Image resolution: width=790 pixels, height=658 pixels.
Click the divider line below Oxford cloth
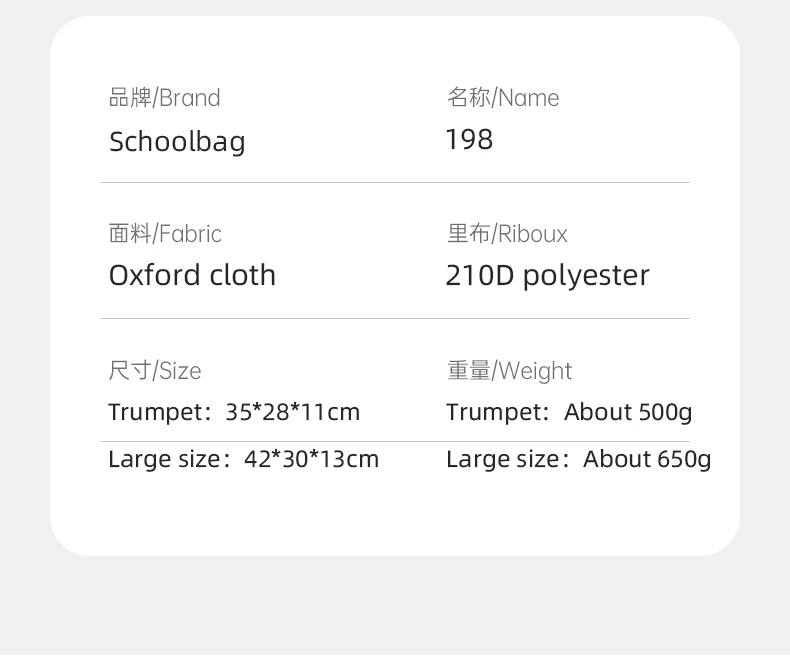(x=395, y=319)
